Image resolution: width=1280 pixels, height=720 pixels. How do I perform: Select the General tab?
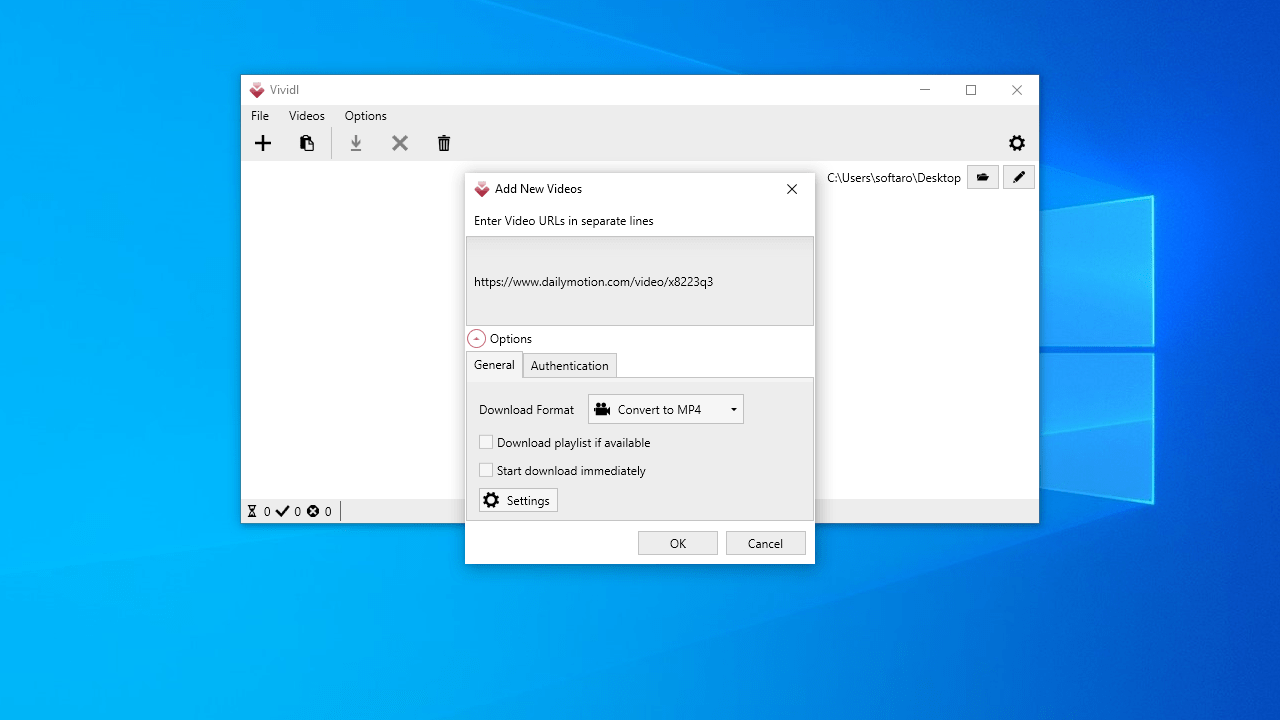pyautogui.click(x=494, y=365)
